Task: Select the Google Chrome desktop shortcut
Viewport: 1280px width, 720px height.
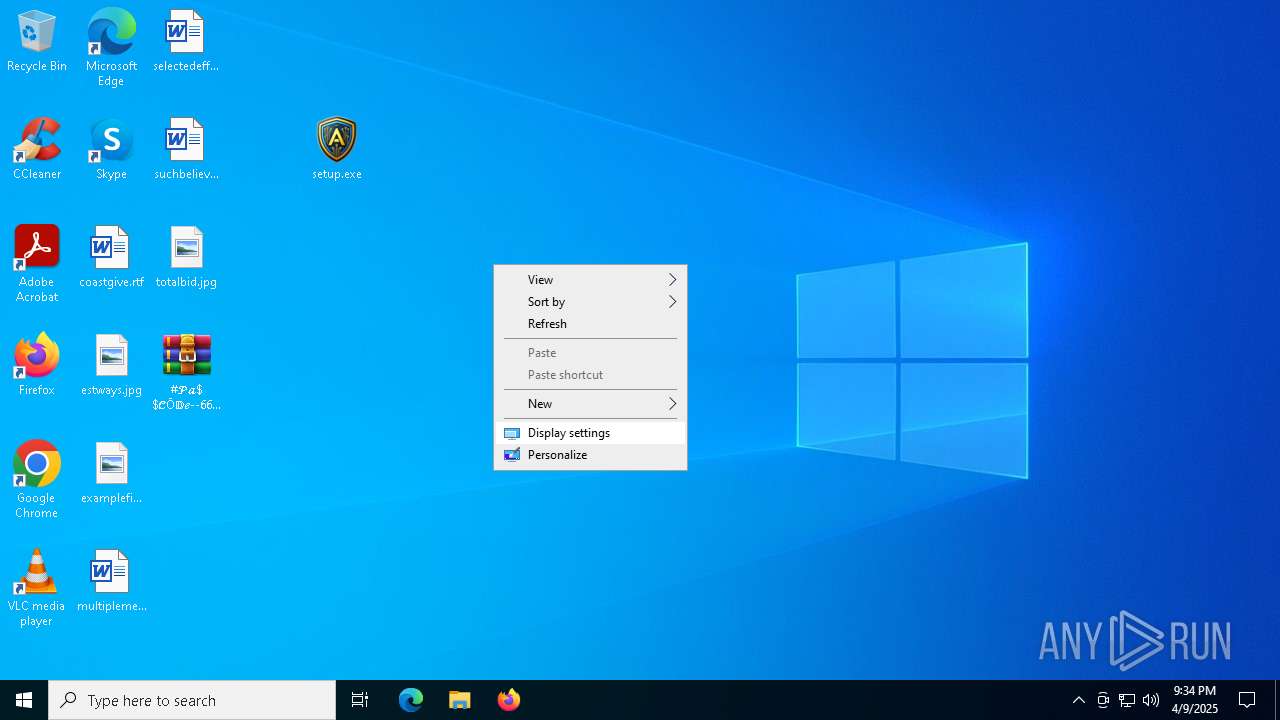Action: pyautogui.click(x=37, y=480)
